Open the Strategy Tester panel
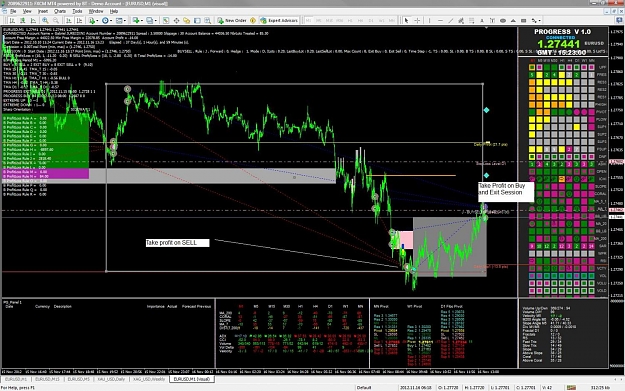 (x=208, y=20)
